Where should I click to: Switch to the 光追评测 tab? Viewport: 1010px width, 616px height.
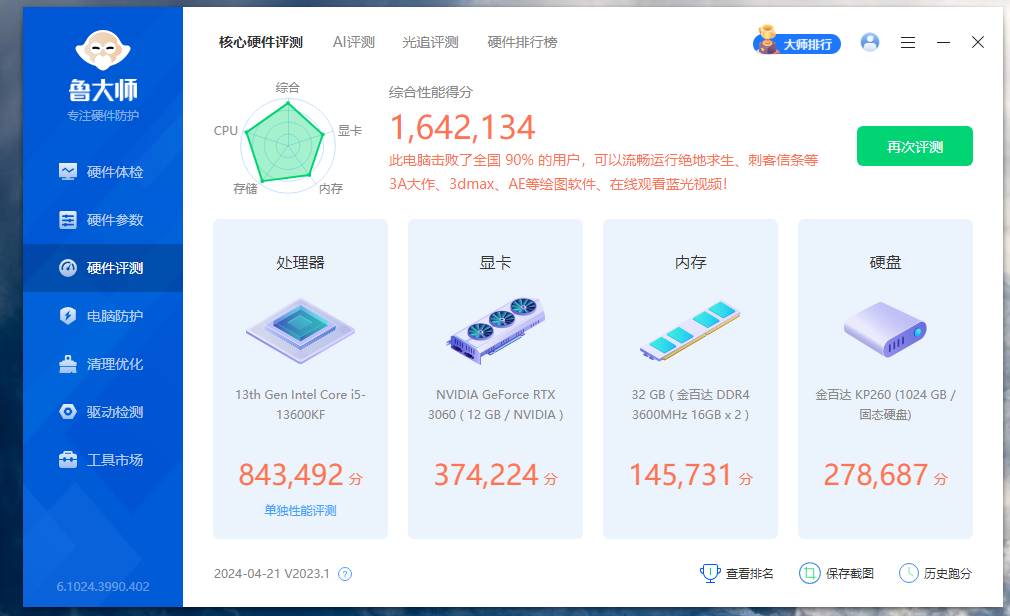[430, 43]
